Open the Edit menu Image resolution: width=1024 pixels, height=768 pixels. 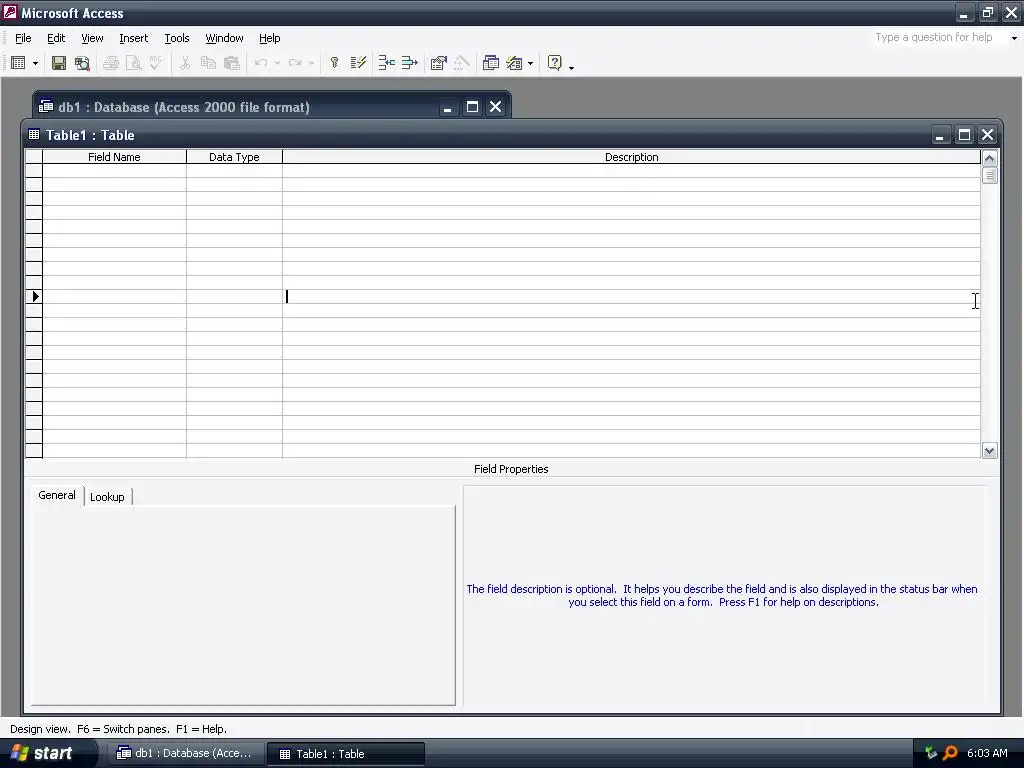(x=56, y=39)
